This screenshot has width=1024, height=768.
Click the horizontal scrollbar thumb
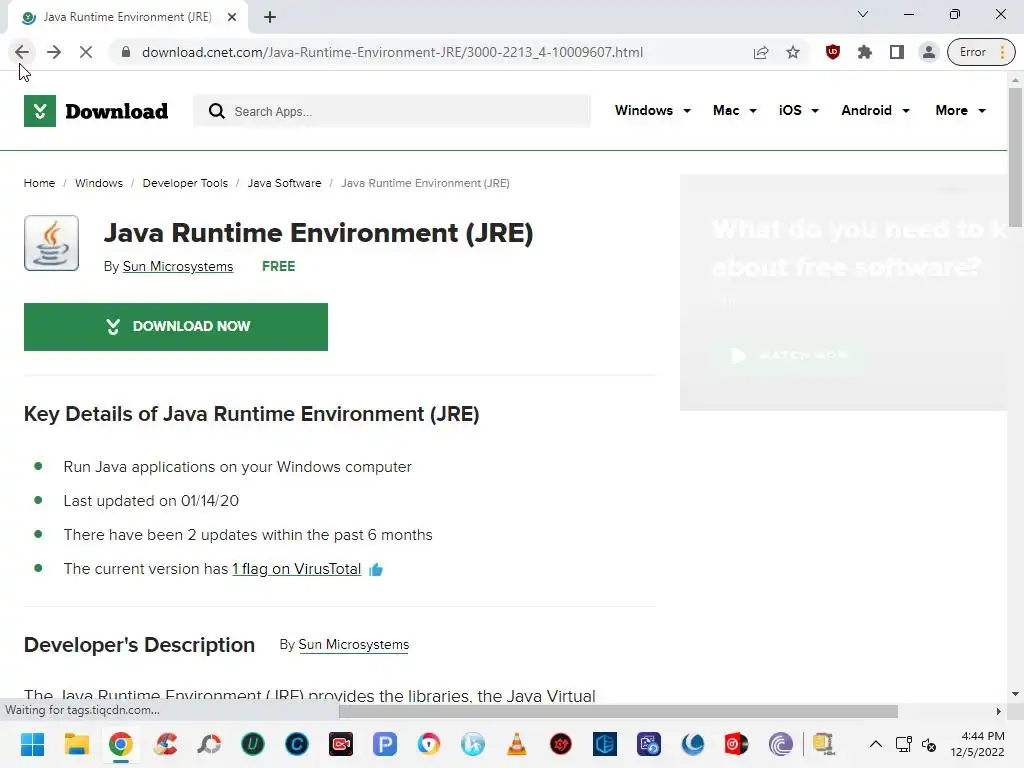(x=618, y=711)
